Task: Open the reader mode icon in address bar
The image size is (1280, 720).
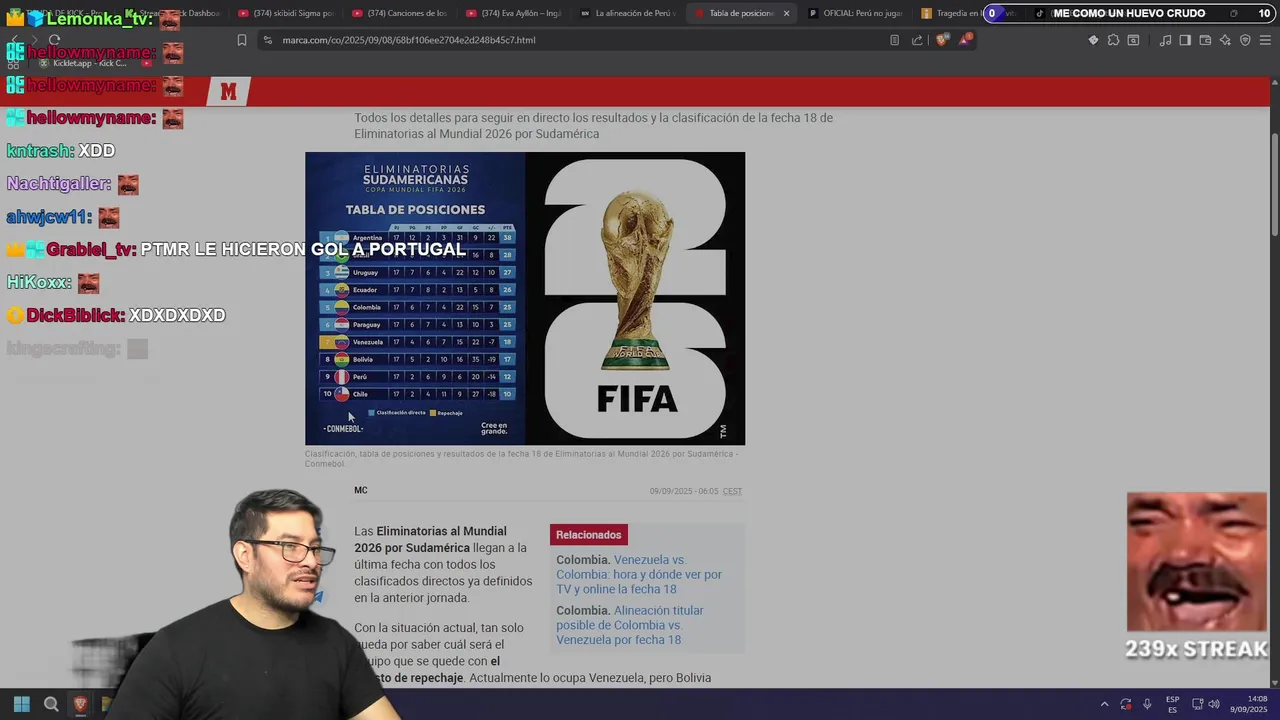Action: [x=894, y=40]
